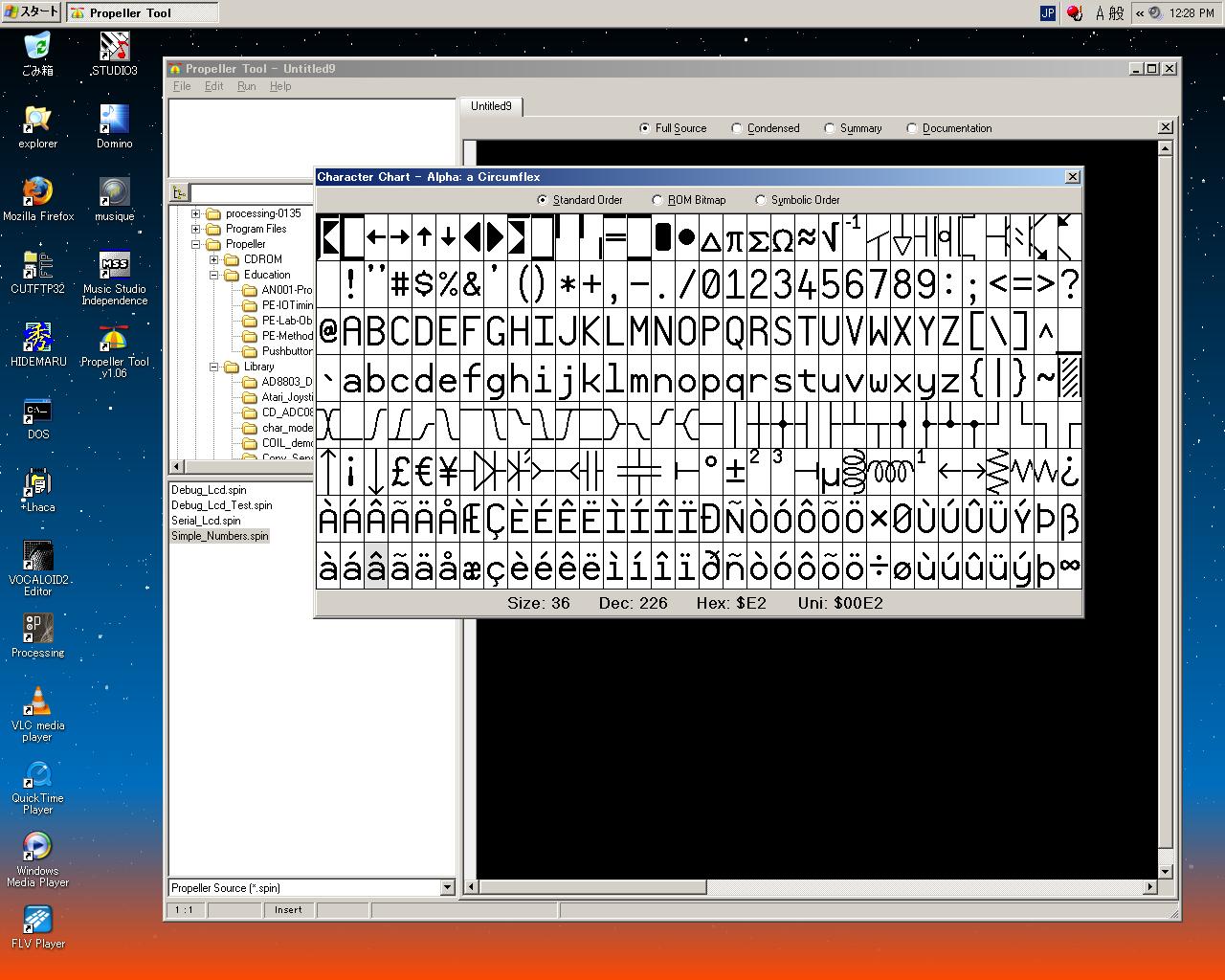Open the Edit menu
The width and height of the screenshot is (1225, 980).
pos(214,86)
